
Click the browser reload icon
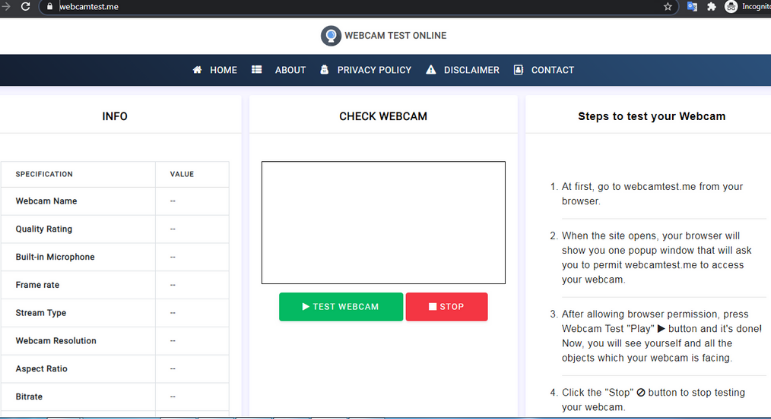coord(26,6)
